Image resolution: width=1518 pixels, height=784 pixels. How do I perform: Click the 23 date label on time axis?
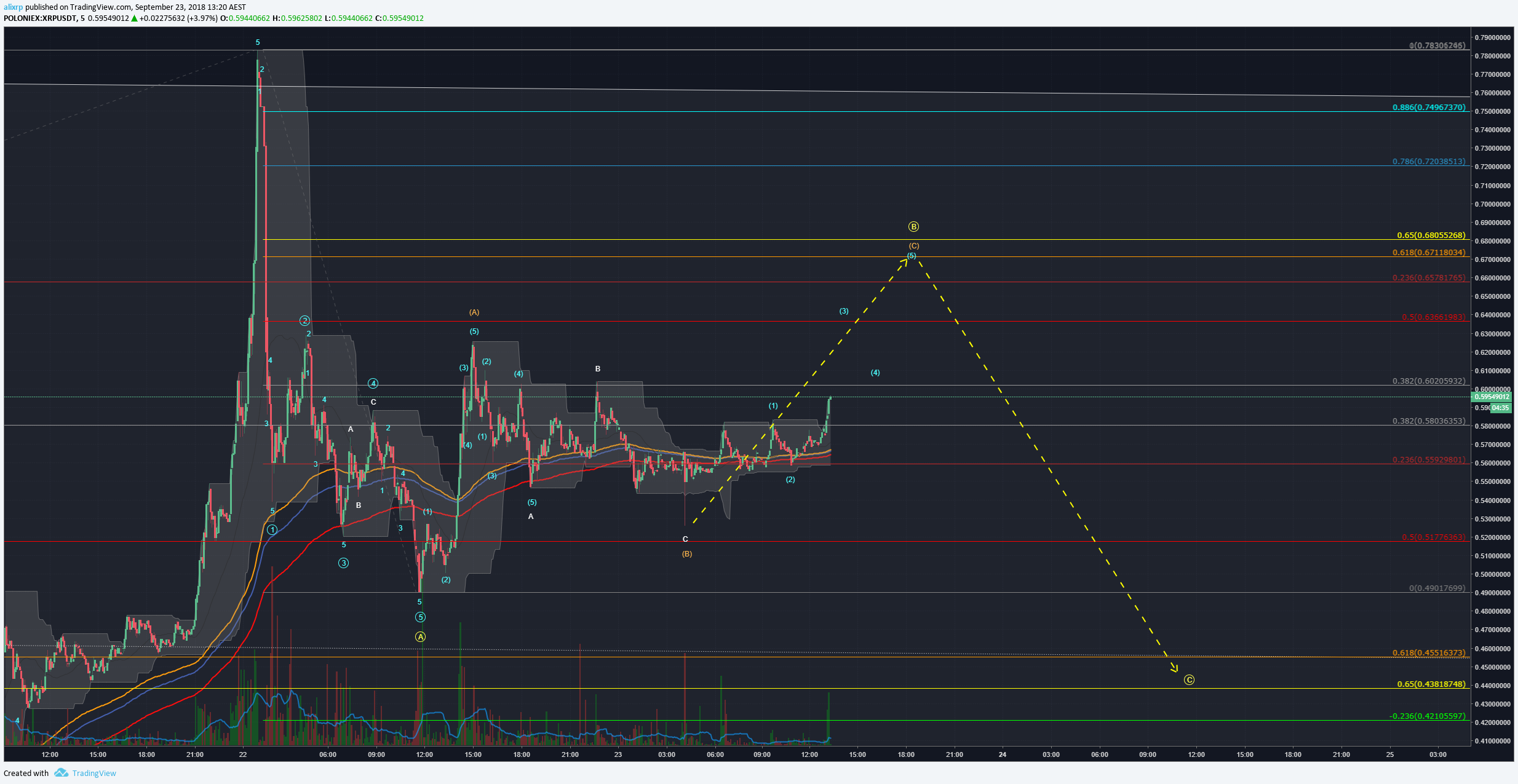pyautogui.click(x=618, y=754)
